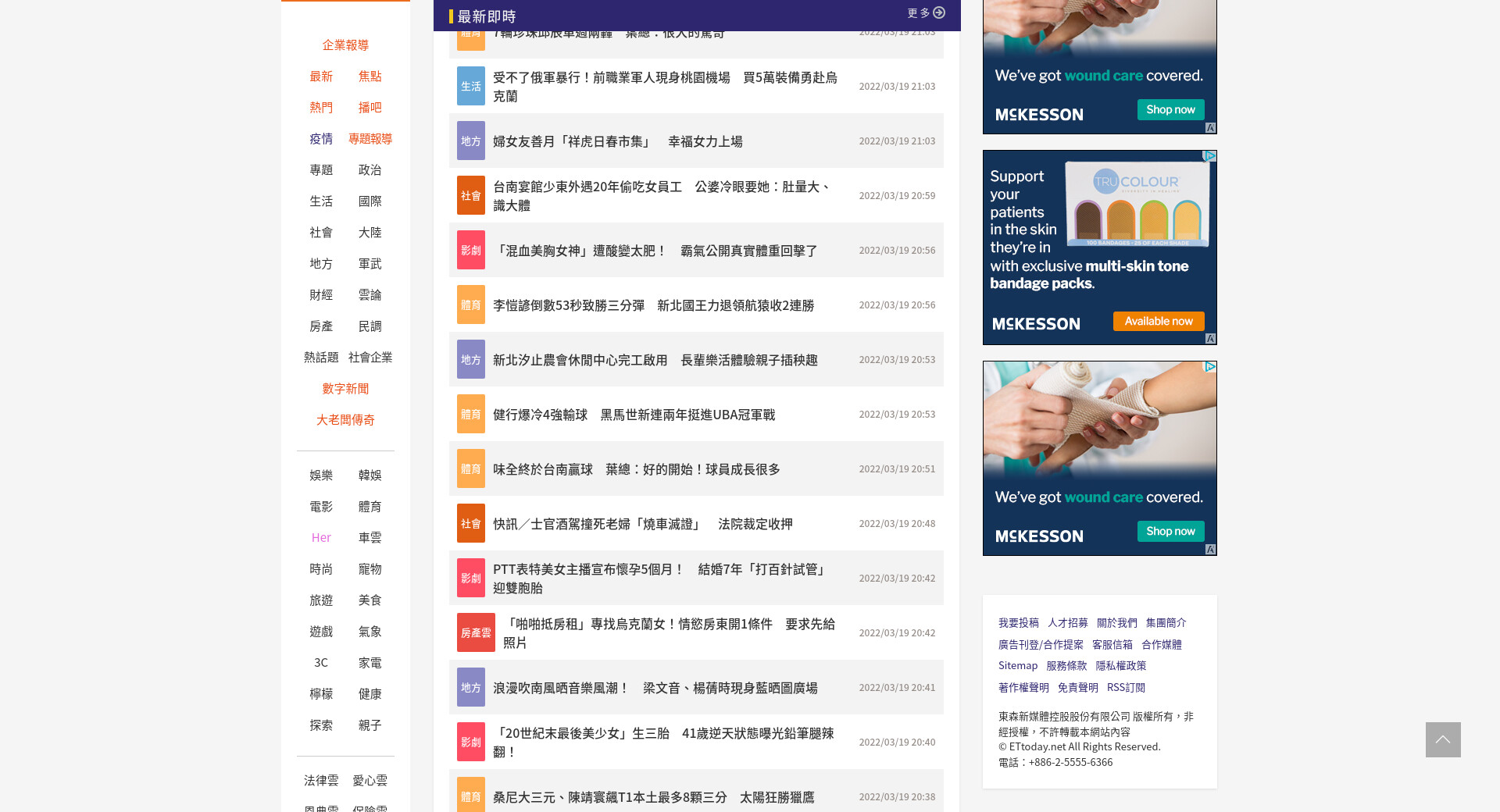Screen dimensions: 1500x812
Task: Click the 房產雲 category tag badge
Action: pyautogui.click(x=475, y=633)
